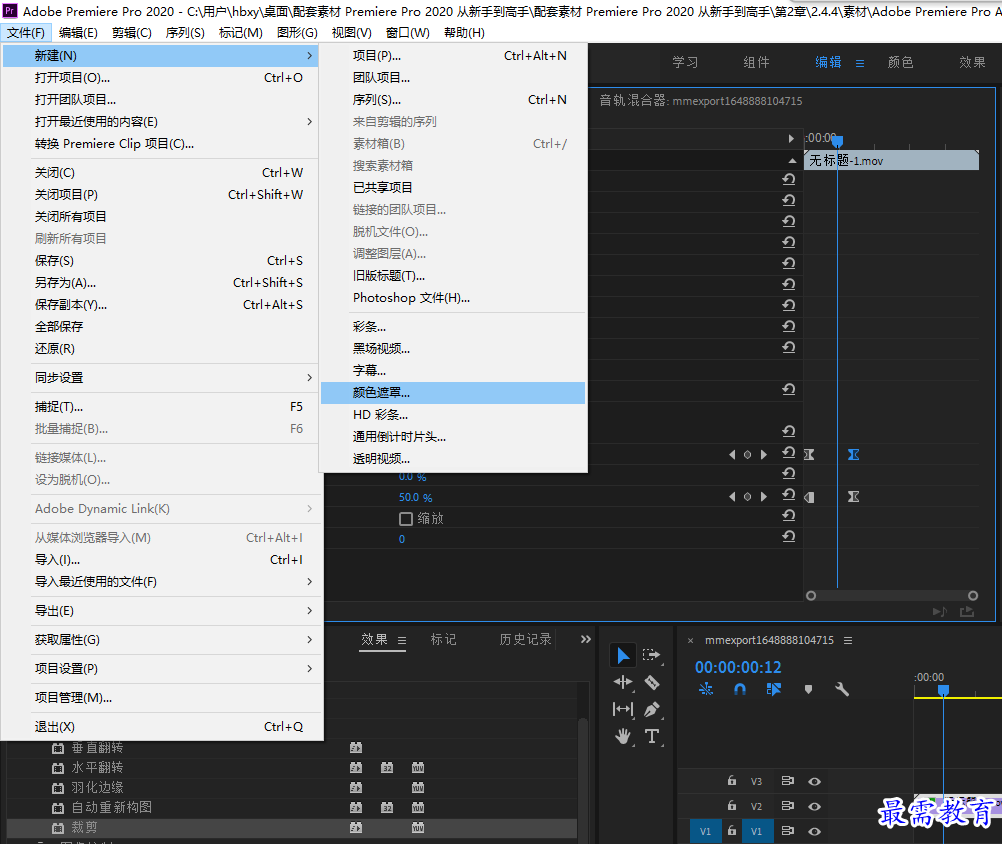Add keyframe on the 50.0 % row
1002x844 pixels.
[748, 496]
